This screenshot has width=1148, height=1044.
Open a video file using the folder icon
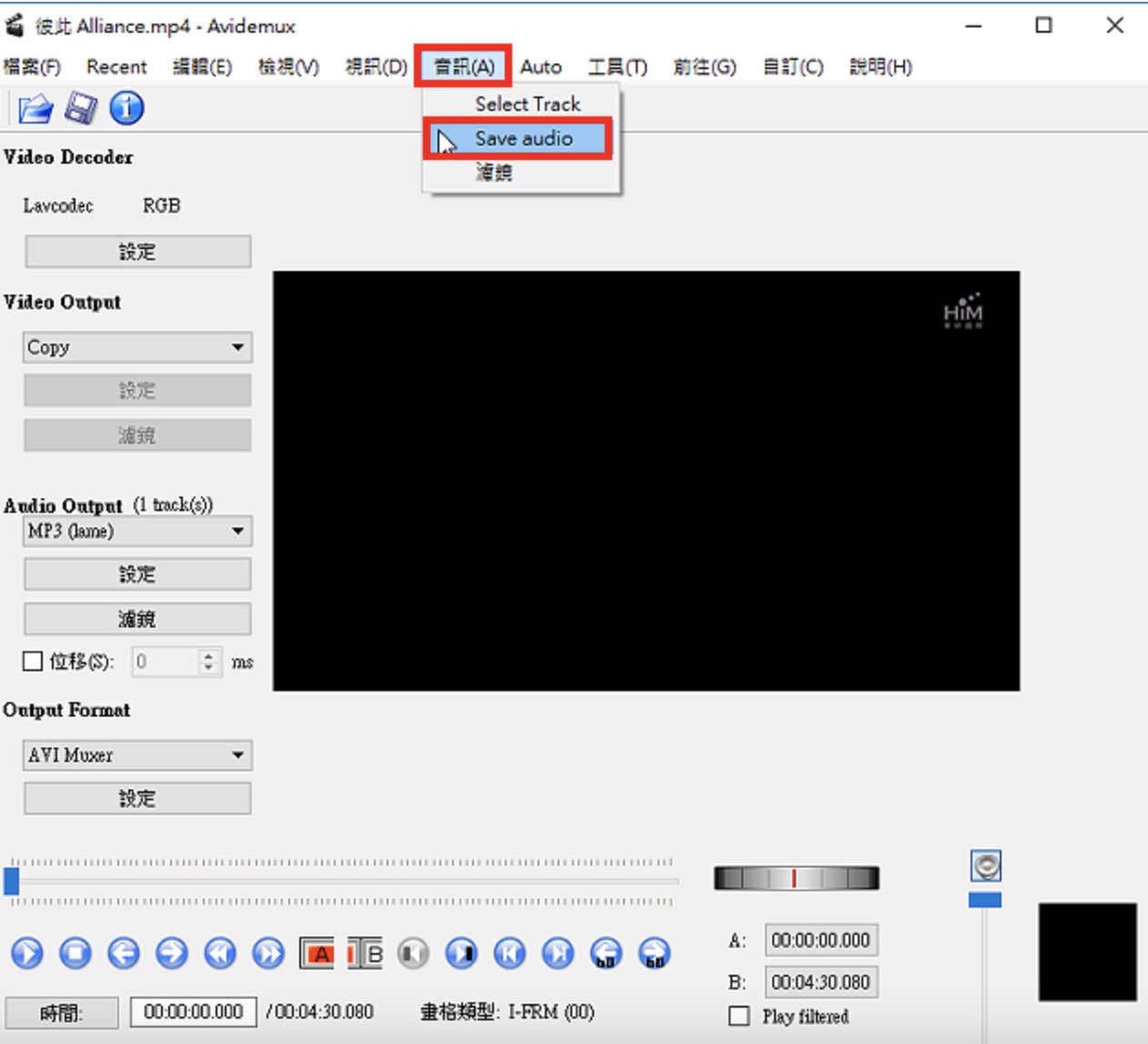coord(35,109)
